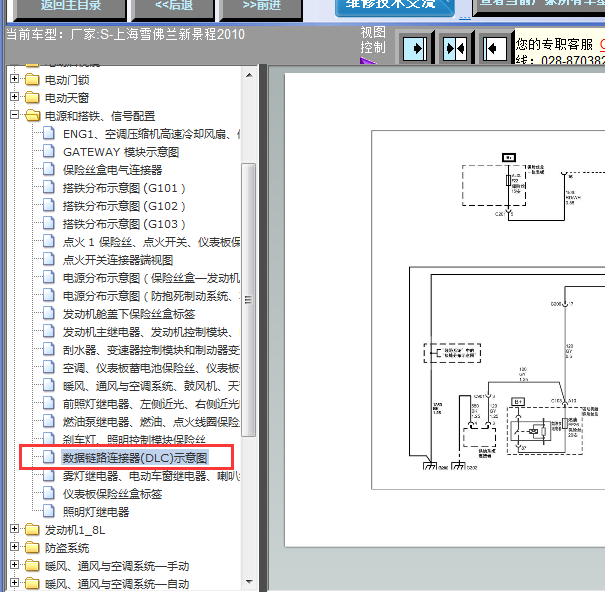Image resolution: width=605 pixels, height=592 pixels.
Task: Click the tree vertical scrollbar thumb
Action: 249,300
